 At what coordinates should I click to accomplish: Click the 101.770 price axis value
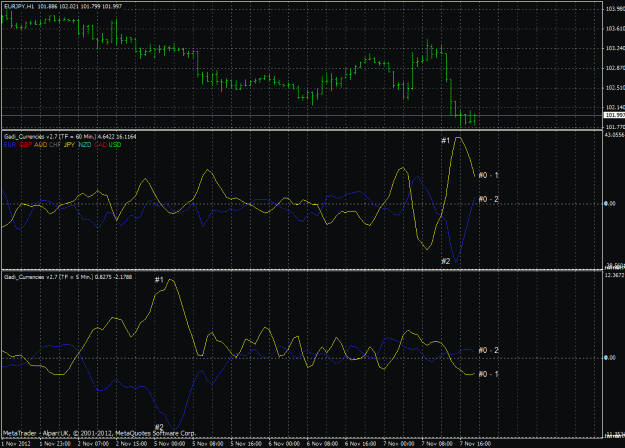point(615,127)
